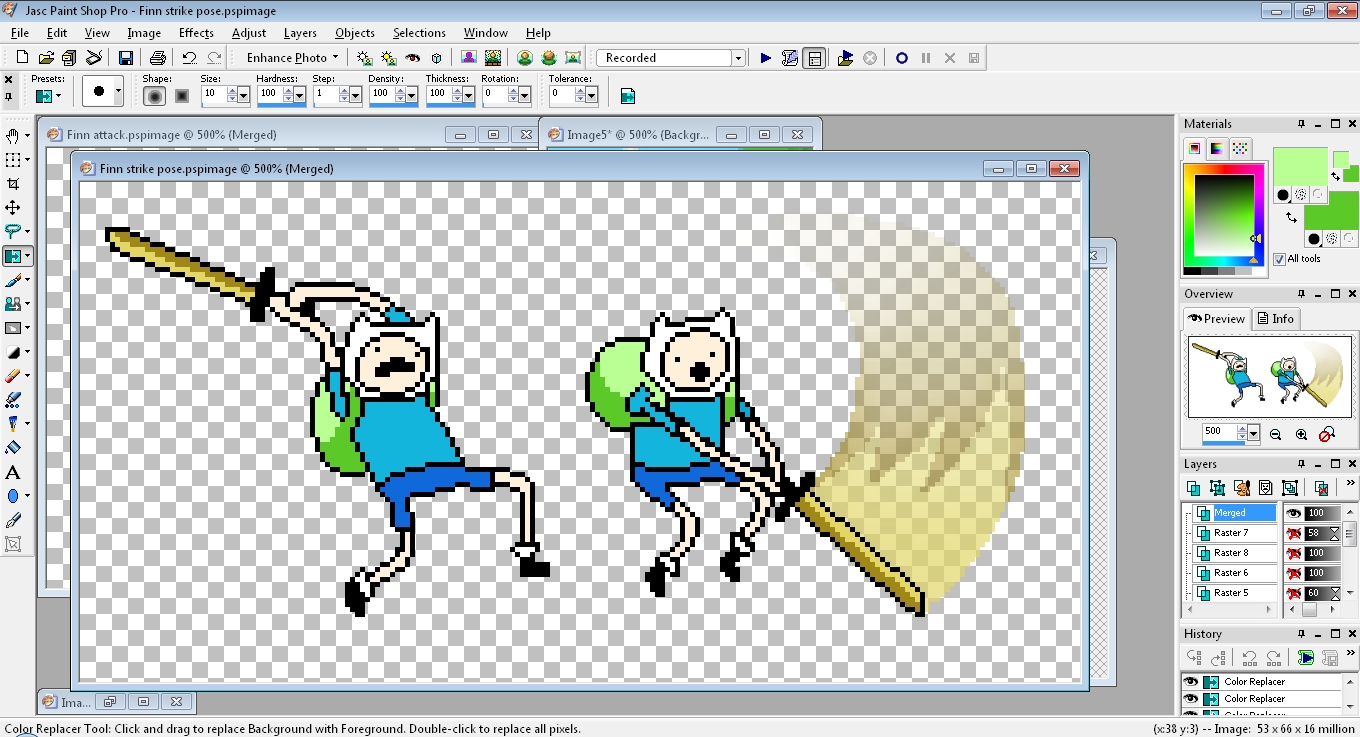
Task: Toggle second Color Replacer history step eye
Action: pyautogui.click(x=1191, y=699)
